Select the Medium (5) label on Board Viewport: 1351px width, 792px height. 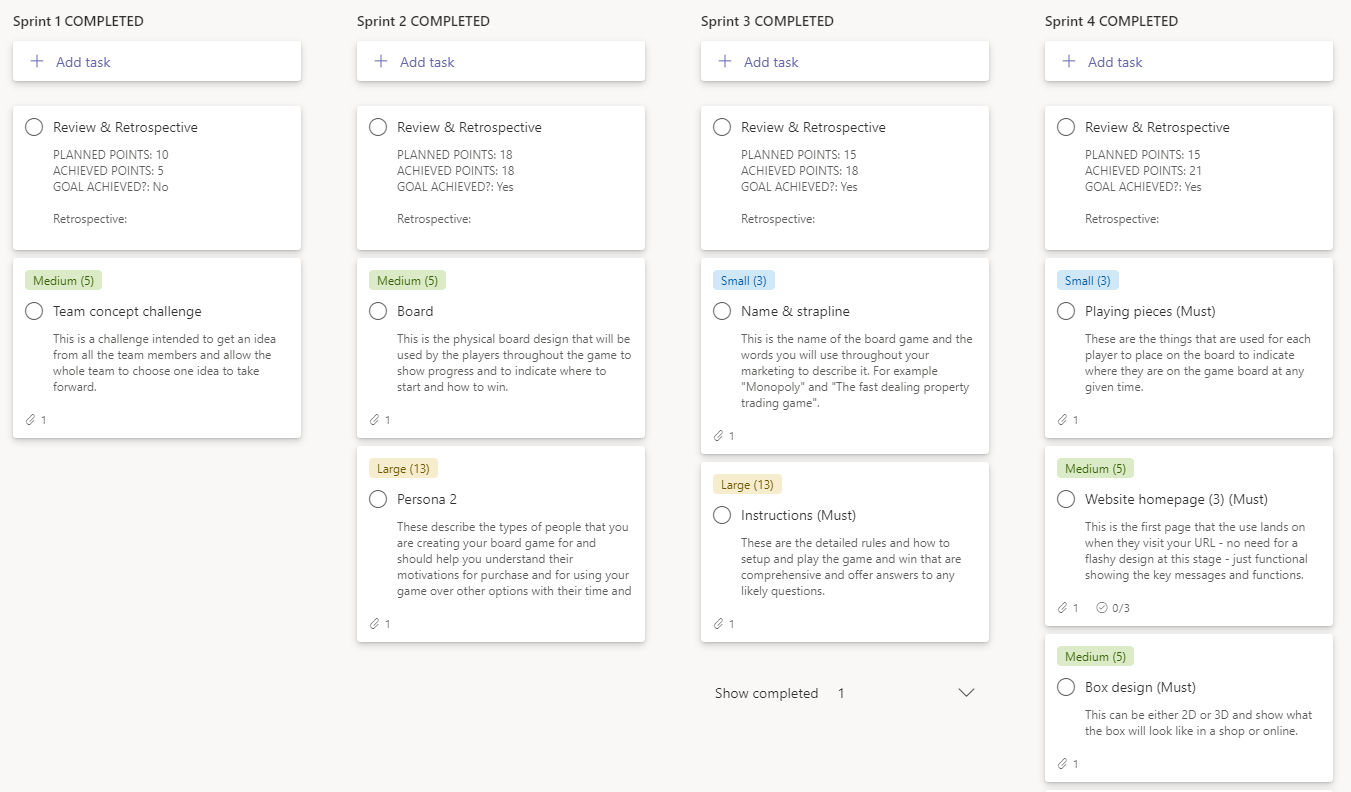tap(407, 280)
